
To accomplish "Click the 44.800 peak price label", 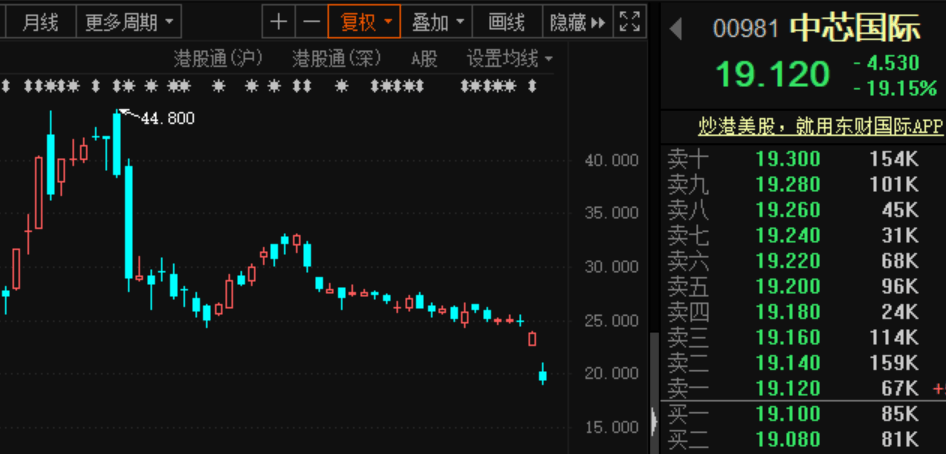I will (x=167, y=118).
